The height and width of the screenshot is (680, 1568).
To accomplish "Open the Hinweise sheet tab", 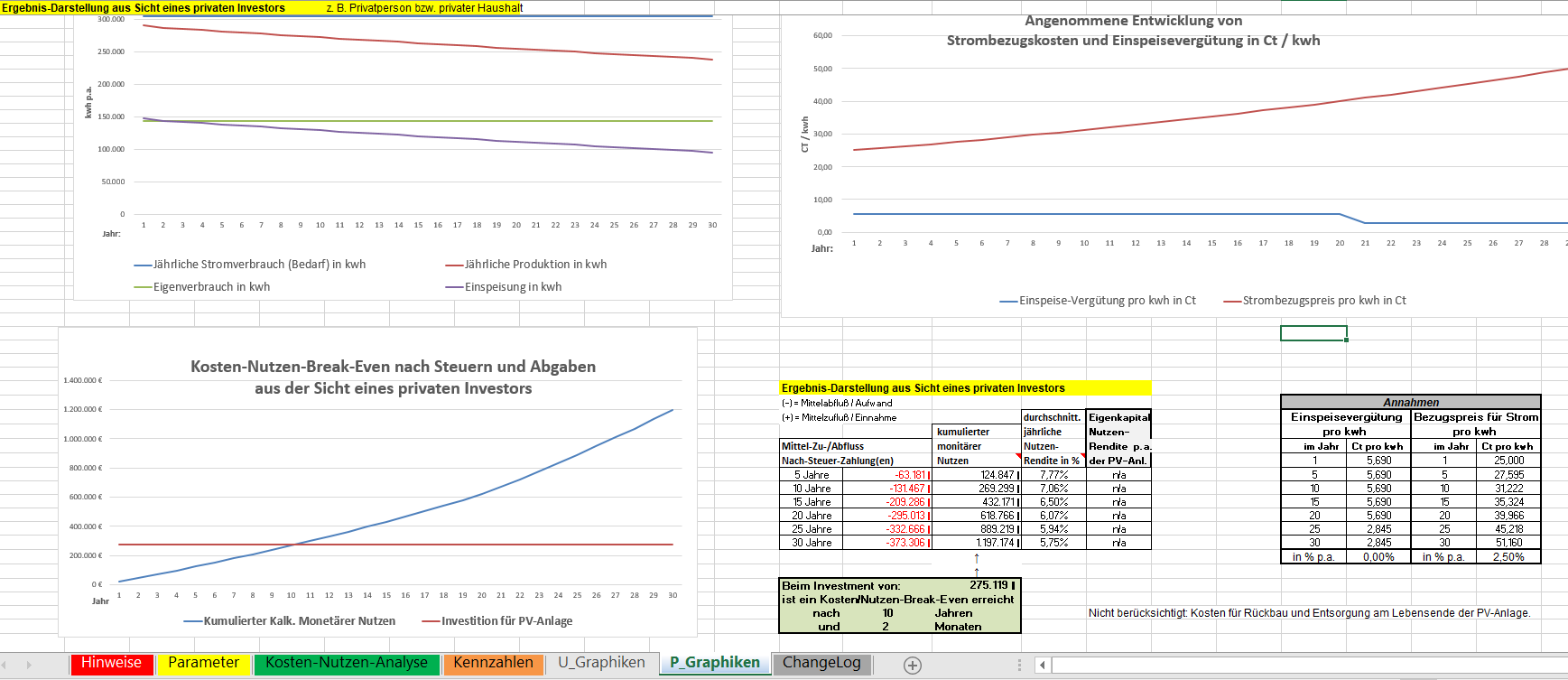I will click(111, 663).
